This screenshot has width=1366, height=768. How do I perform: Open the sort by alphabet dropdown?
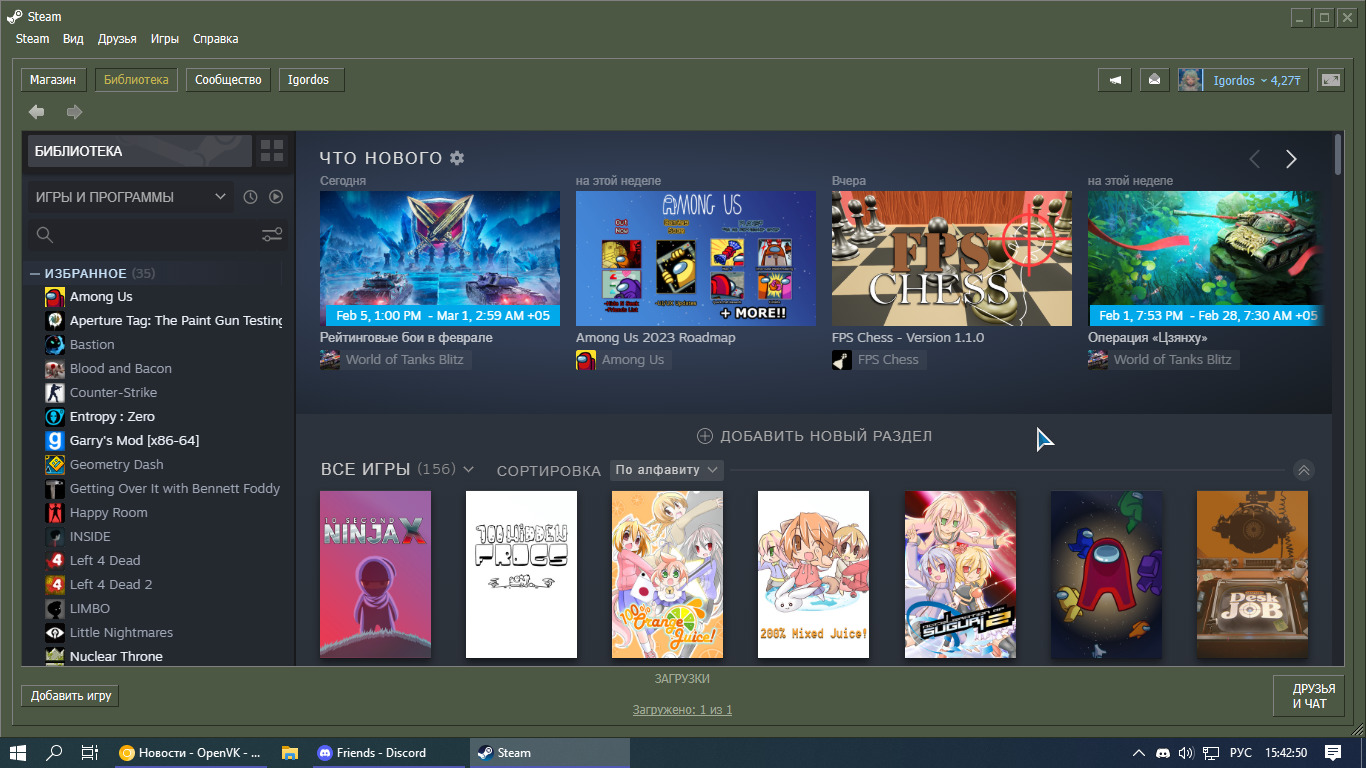(667, 470)
